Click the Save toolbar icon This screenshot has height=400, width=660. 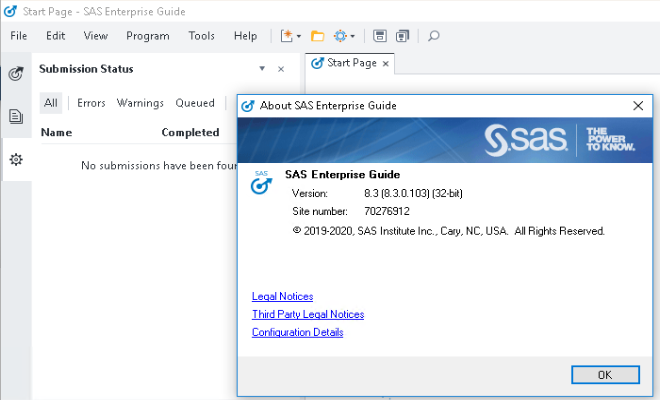point(380,36)
